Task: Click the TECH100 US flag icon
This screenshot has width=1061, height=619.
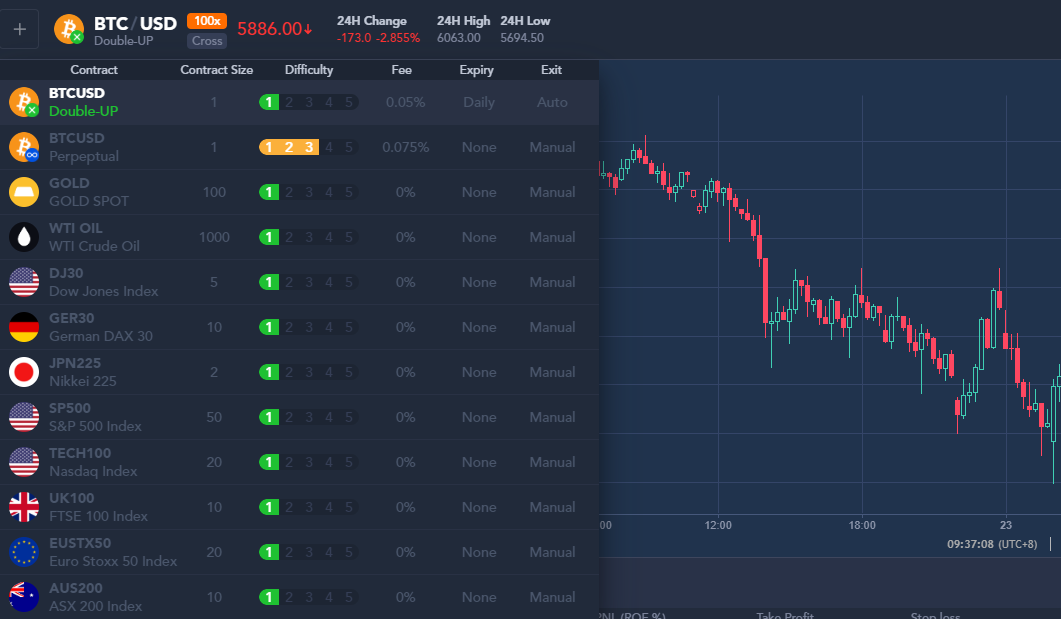Action: coord(24,462)
